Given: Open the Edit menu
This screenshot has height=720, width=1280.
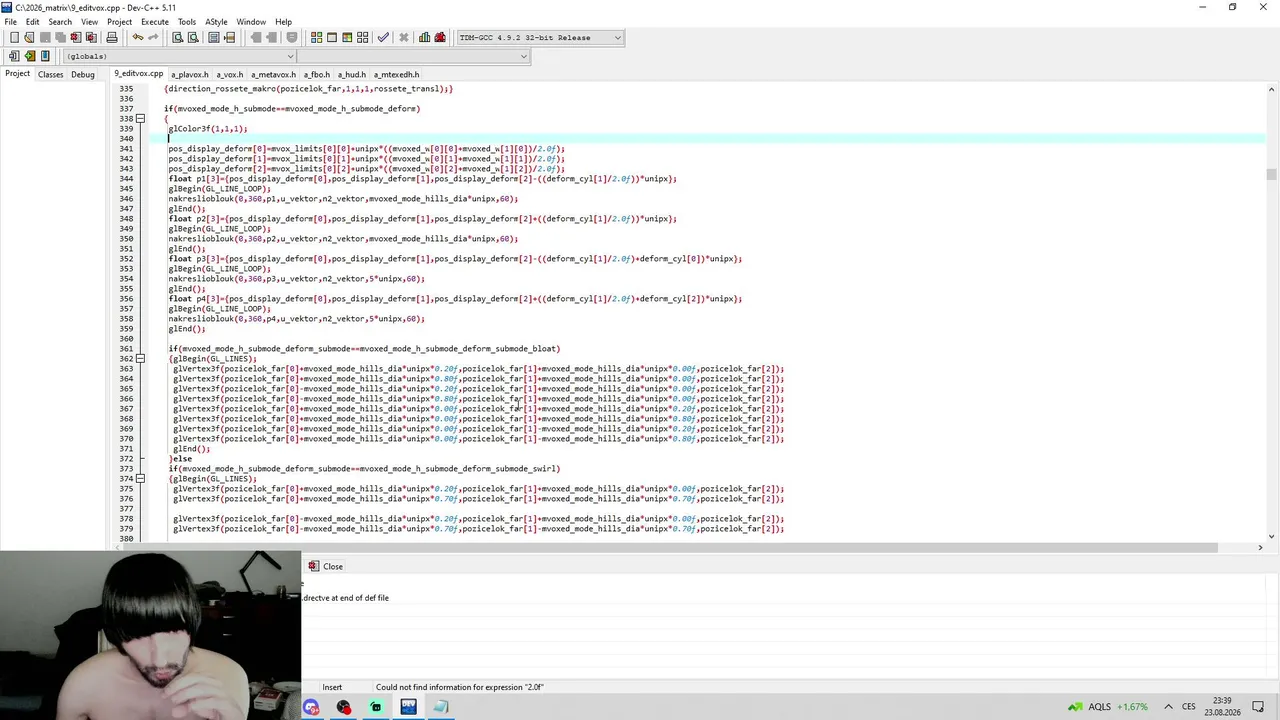Looking at the screenshot, I should point(33,22).
